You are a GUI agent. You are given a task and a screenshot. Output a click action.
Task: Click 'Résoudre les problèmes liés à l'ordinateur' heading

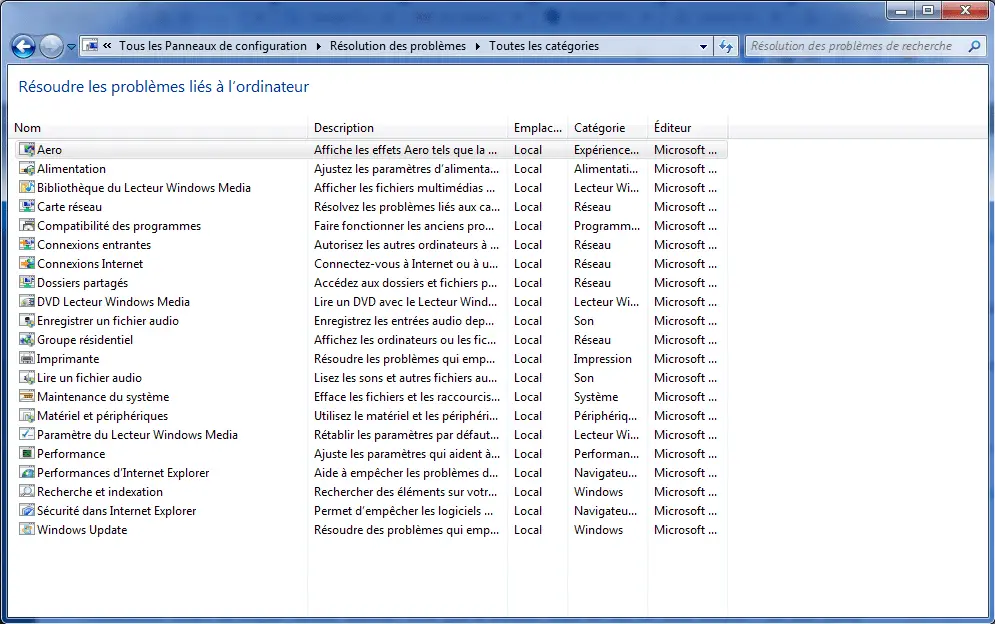coord(164,87)
